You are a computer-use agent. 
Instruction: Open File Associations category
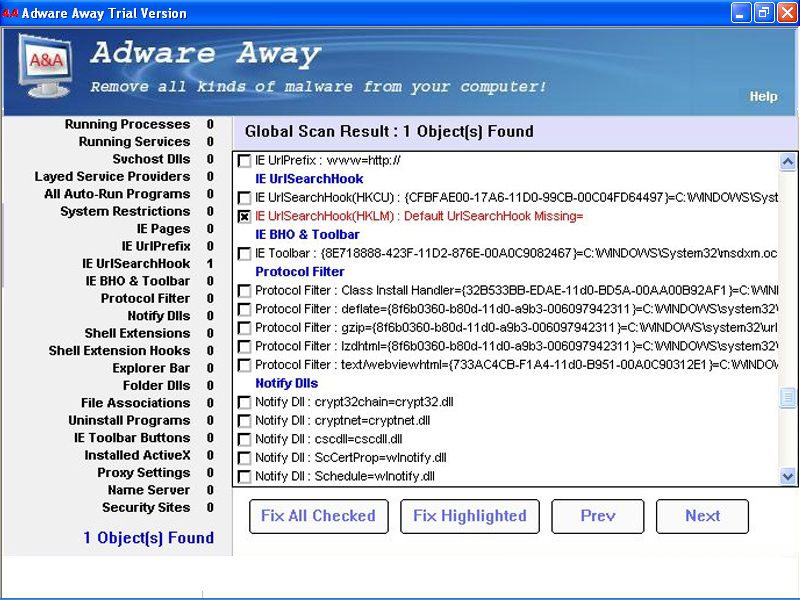point(135,403)
